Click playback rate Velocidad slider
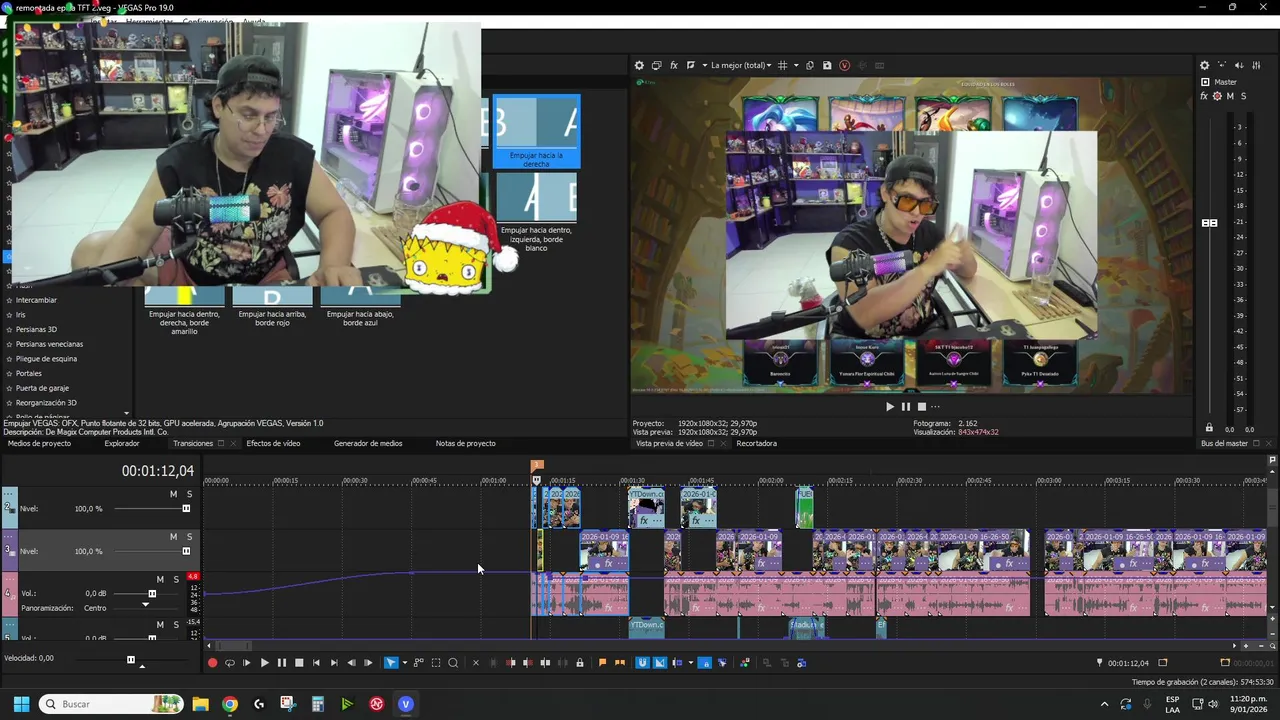Viewport: 1280px width, 720px height. pyautogui.click(x=130, y=660)
